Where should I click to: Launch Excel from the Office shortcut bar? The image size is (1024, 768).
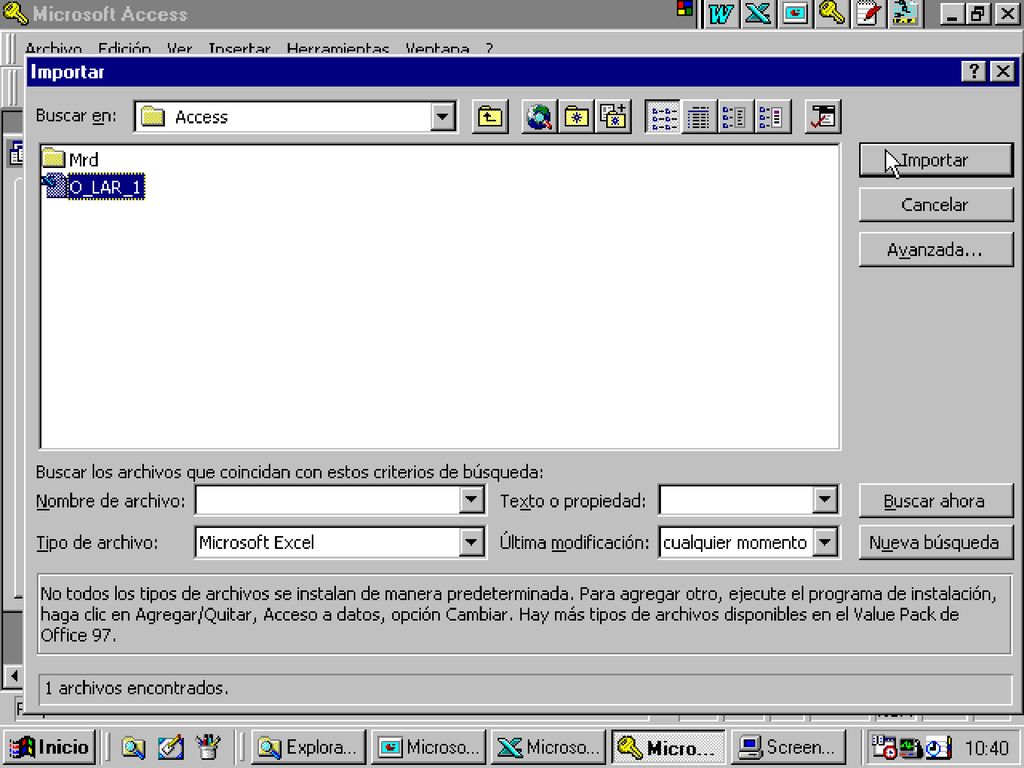point(758,14)
